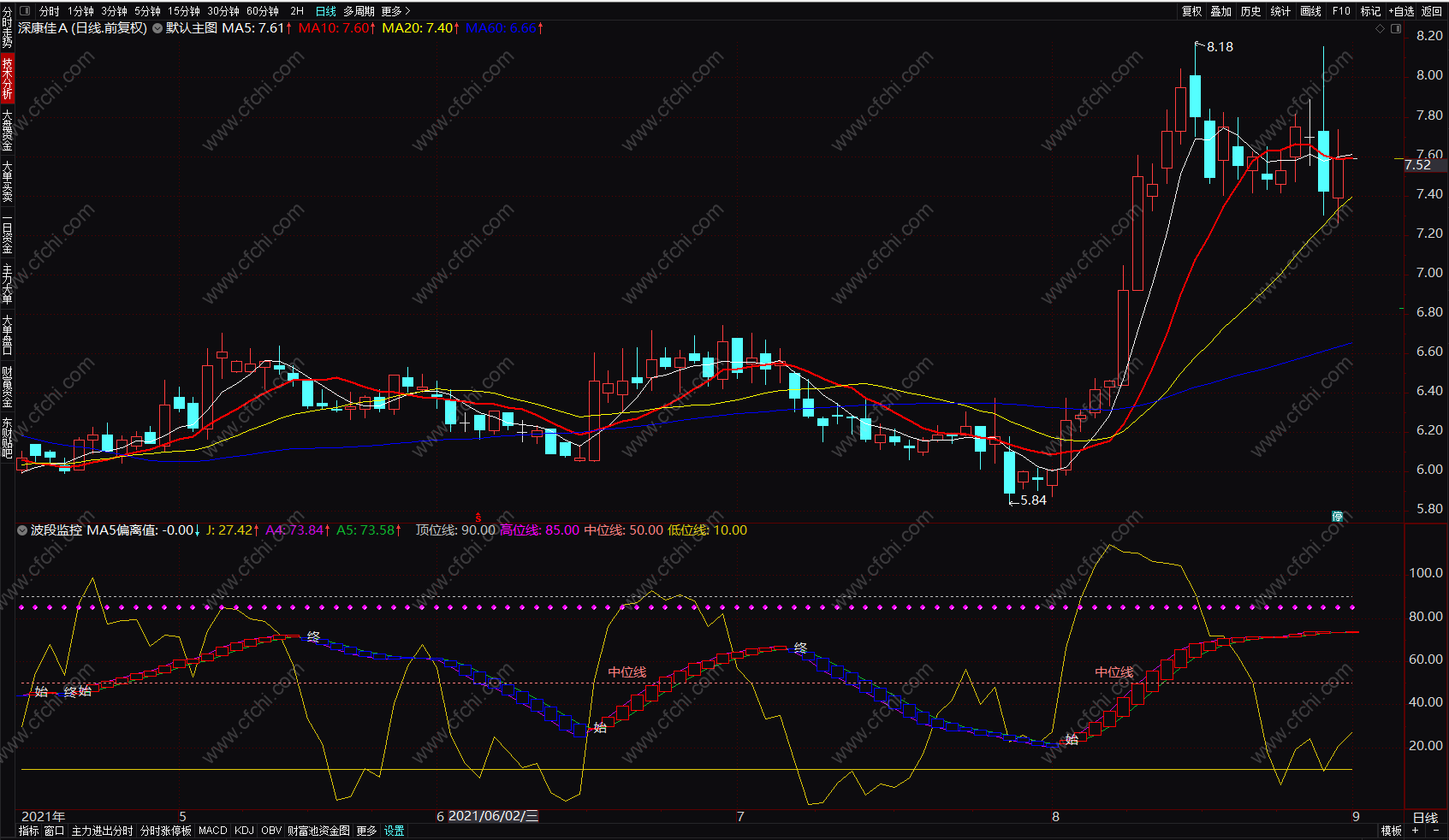Click the 5.84 low price annotation
The width and height of the screenshot is (1449, 840).
[1033, 500]
